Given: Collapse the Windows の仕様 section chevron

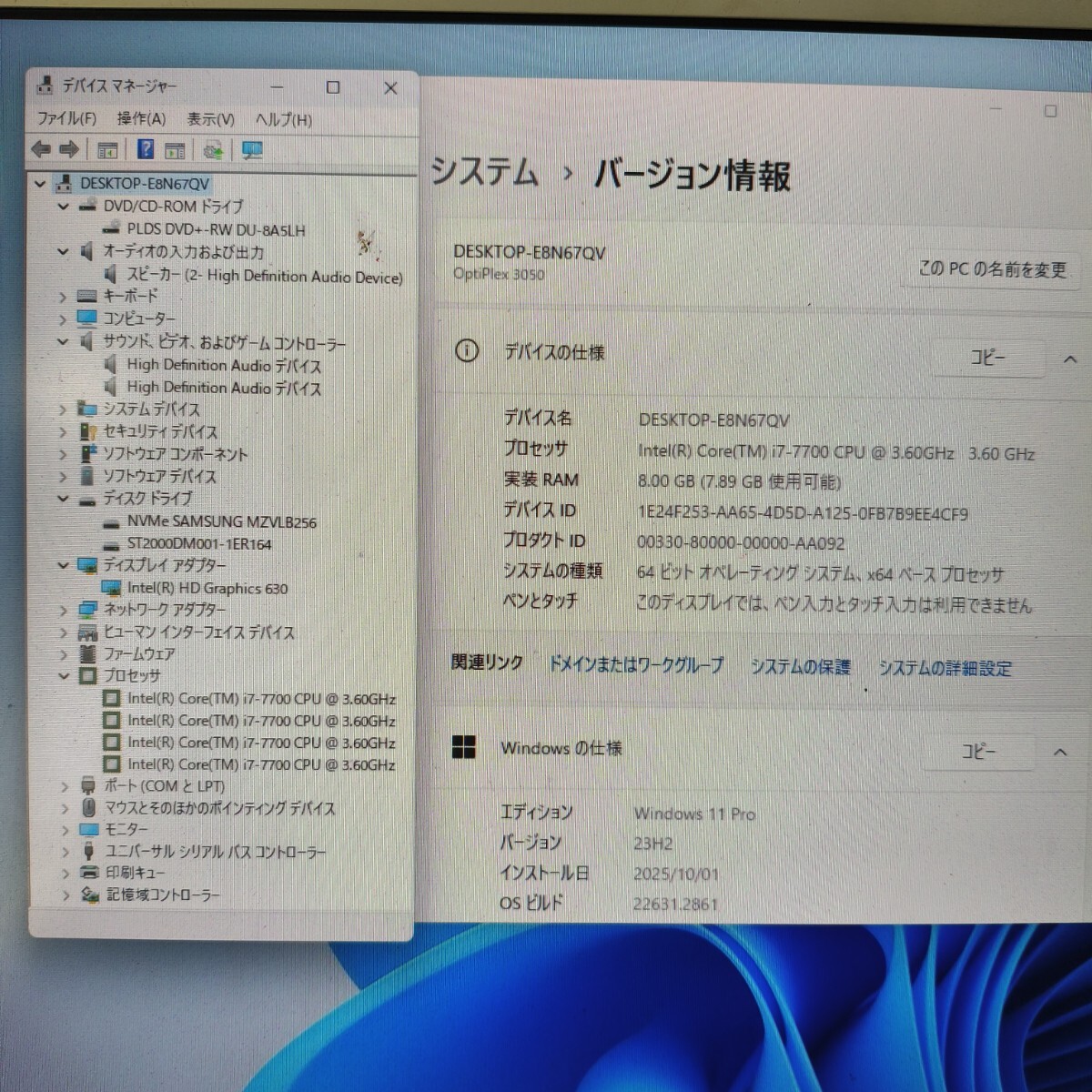Looking at the screenshot, I should (1060, 753).
